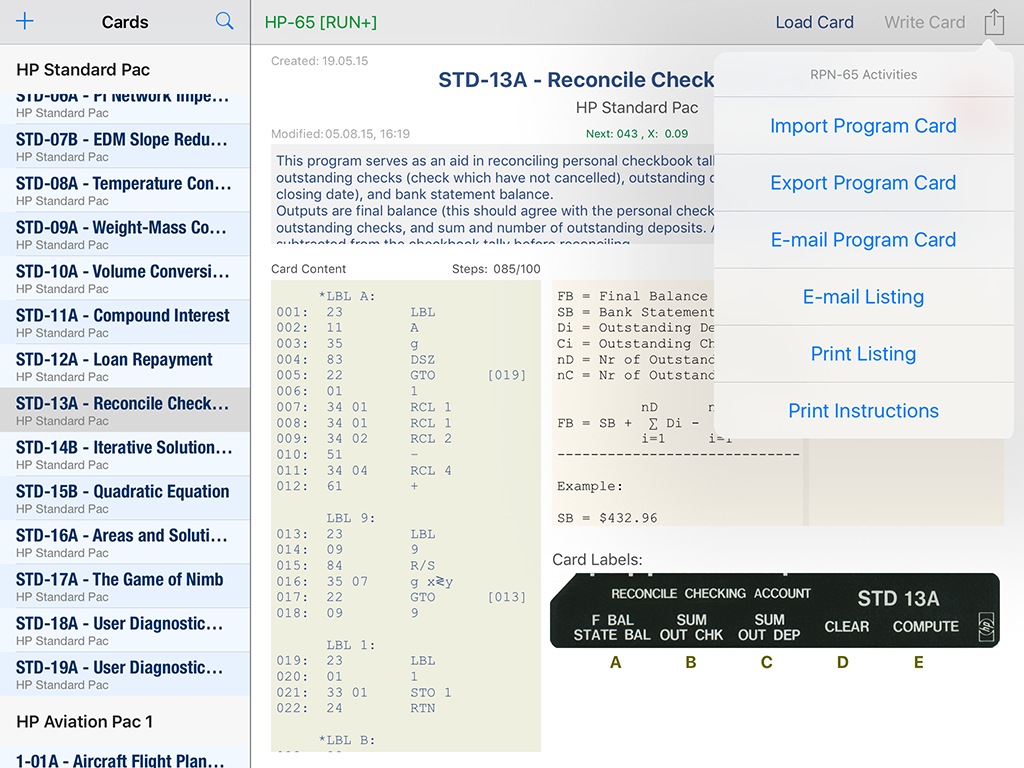Select STD-11A - Compound Interest card
Viewport: 1024px width, 768px height.
click(125, 322)
